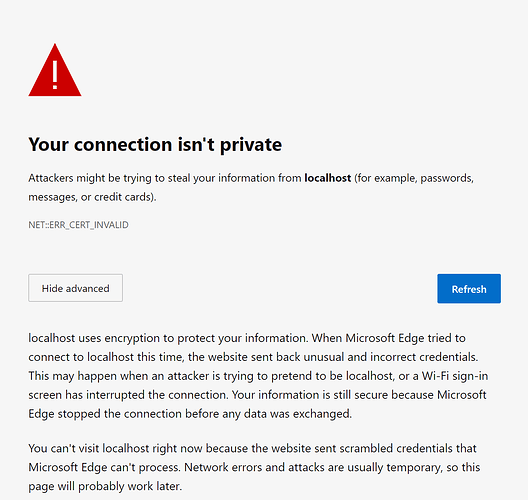528x500 pixels.
Task: Click the "page will probably work later" line
Action: [x=105, y=486]
